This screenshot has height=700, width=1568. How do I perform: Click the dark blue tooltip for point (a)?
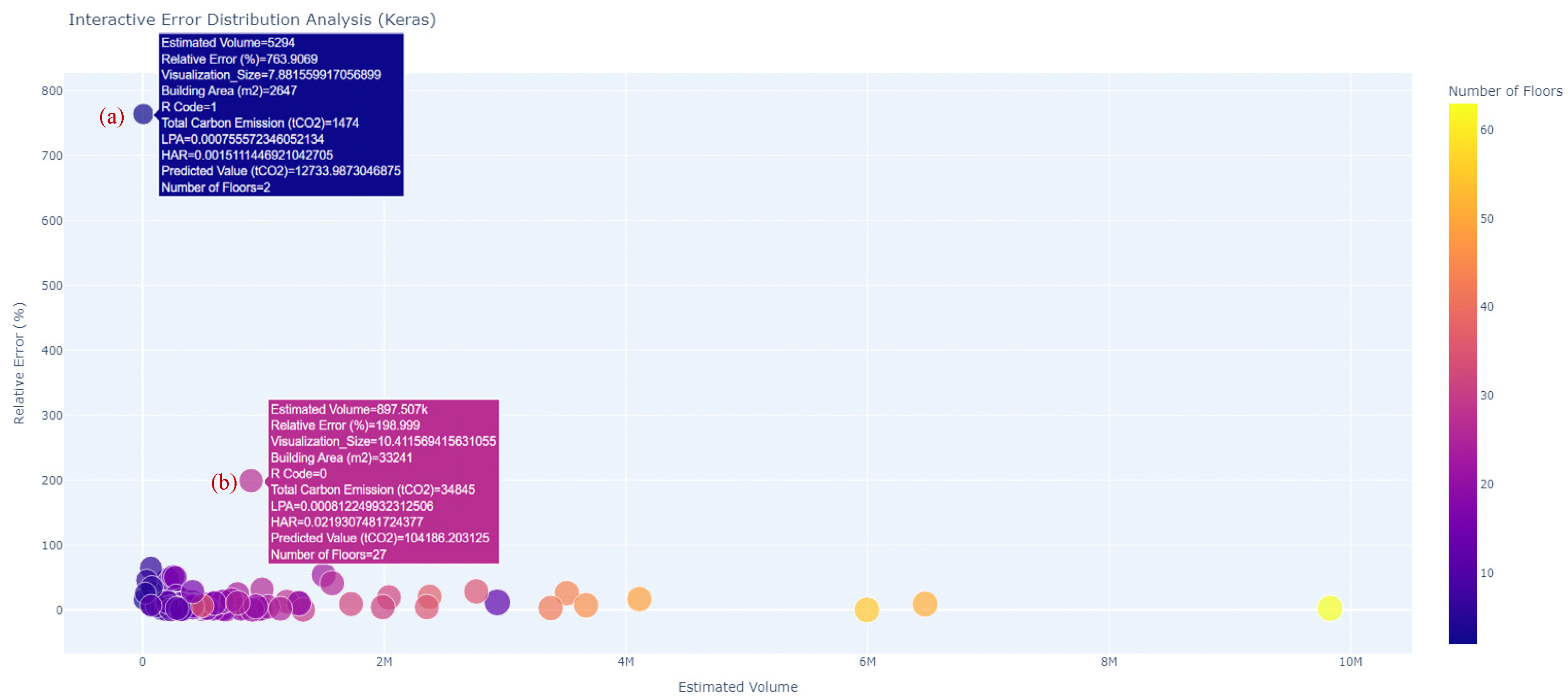click(280, 114)
